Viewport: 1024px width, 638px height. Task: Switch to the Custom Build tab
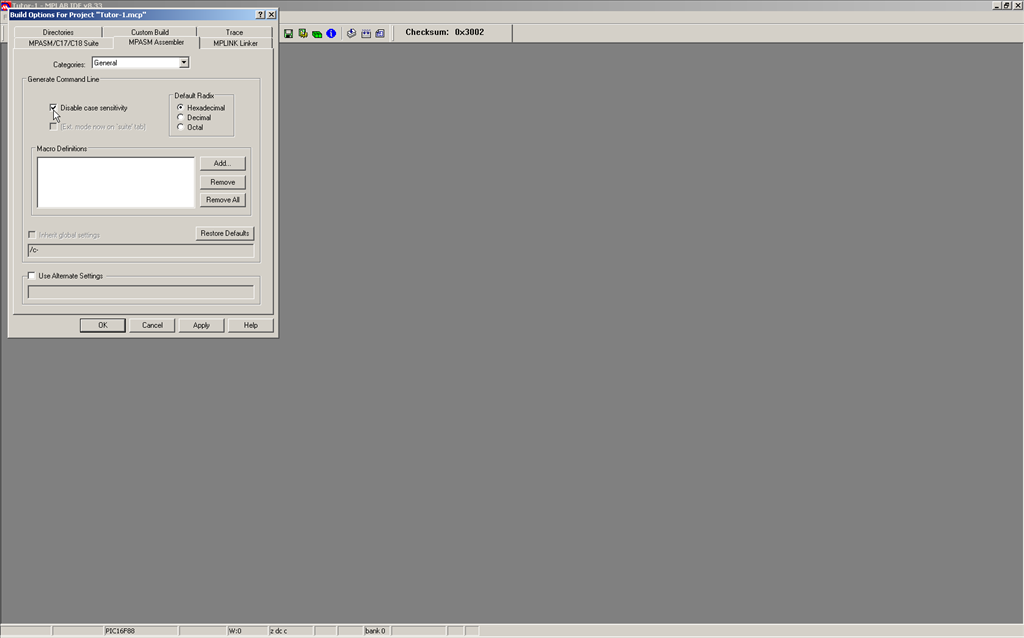150,32
